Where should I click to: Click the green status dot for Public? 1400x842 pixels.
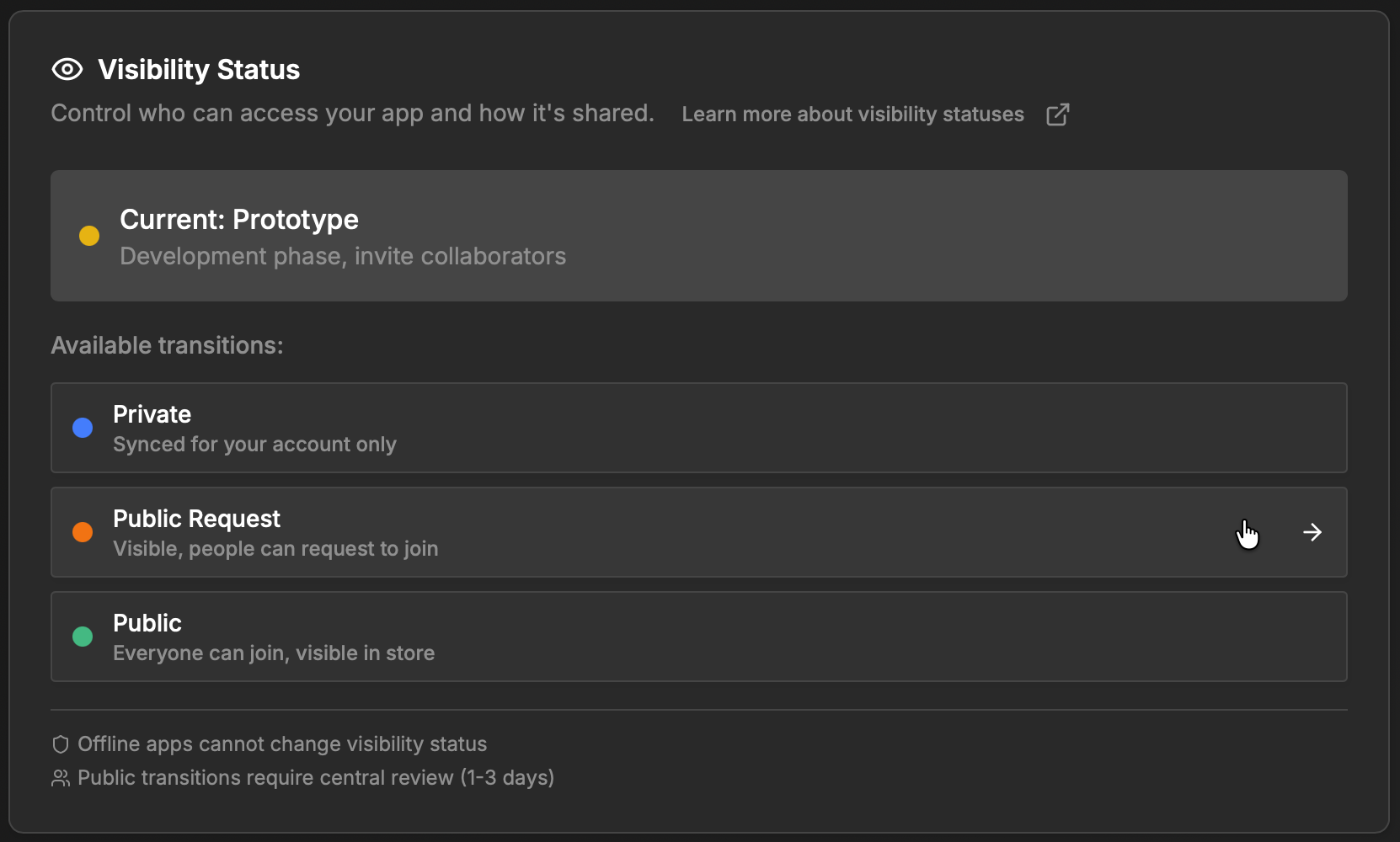tap(83, 637)
